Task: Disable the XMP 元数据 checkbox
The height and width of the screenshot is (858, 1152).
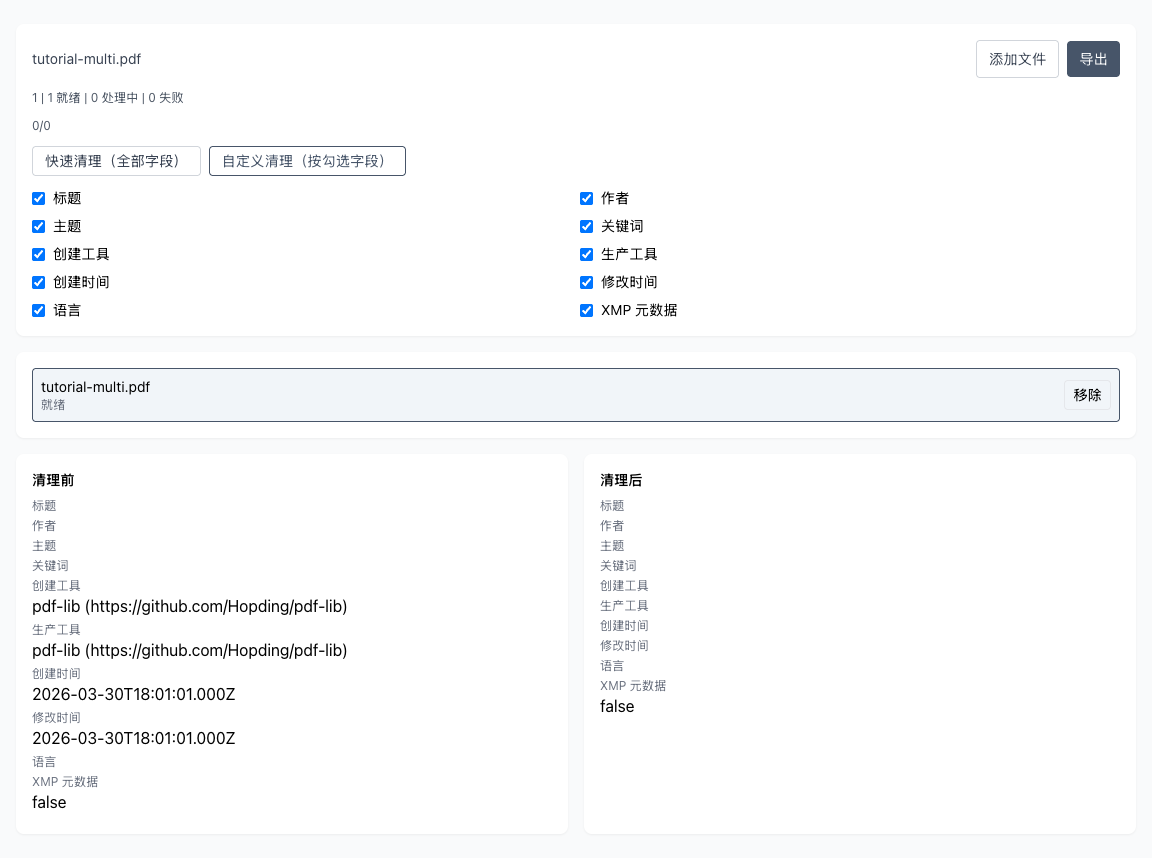Action: 586,310
